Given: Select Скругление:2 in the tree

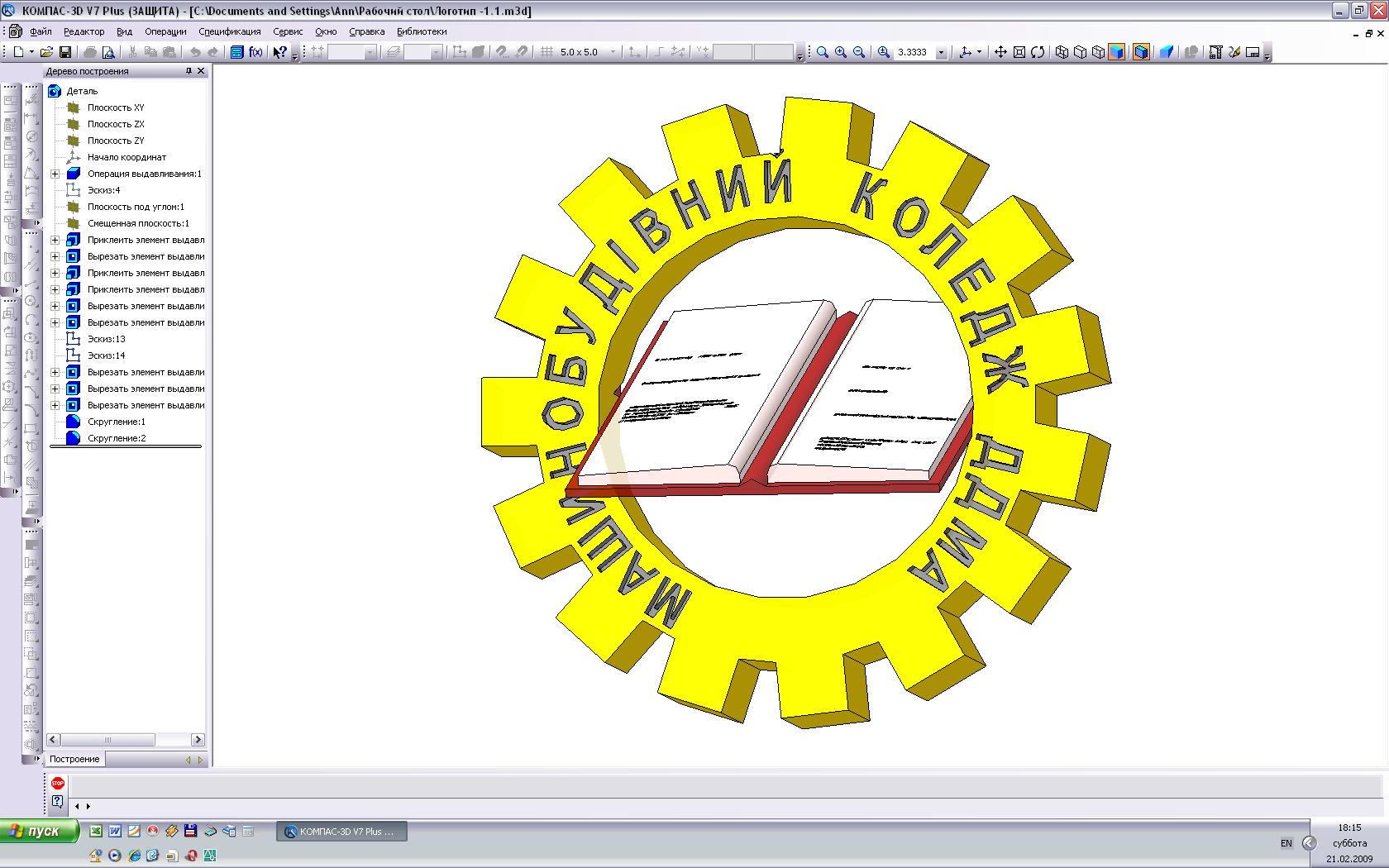Looking at the screenshot, I should (x=117, y=438).
